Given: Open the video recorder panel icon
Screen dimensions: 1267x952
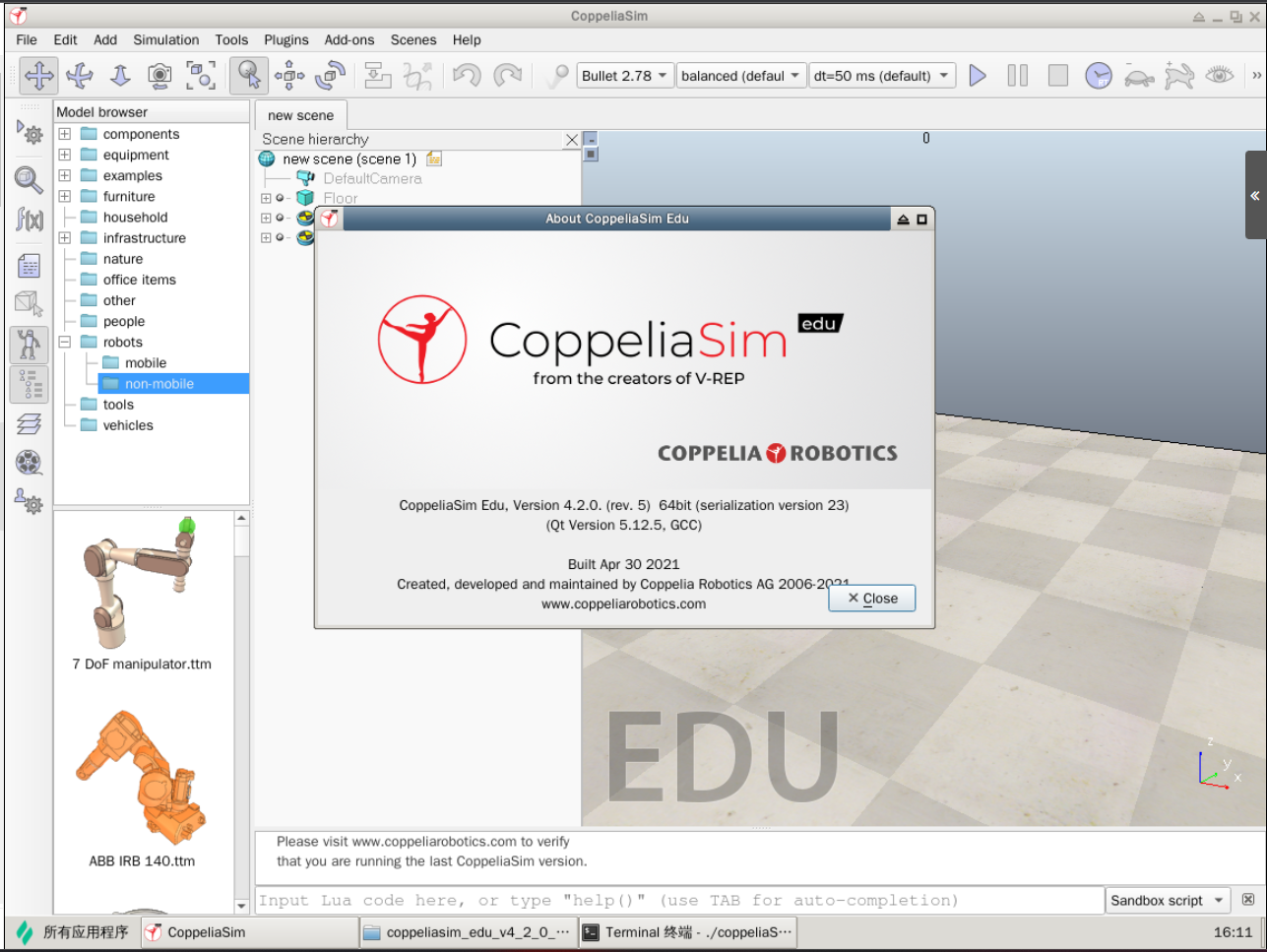Looking at the screenshot, I should tap(29, 463).
